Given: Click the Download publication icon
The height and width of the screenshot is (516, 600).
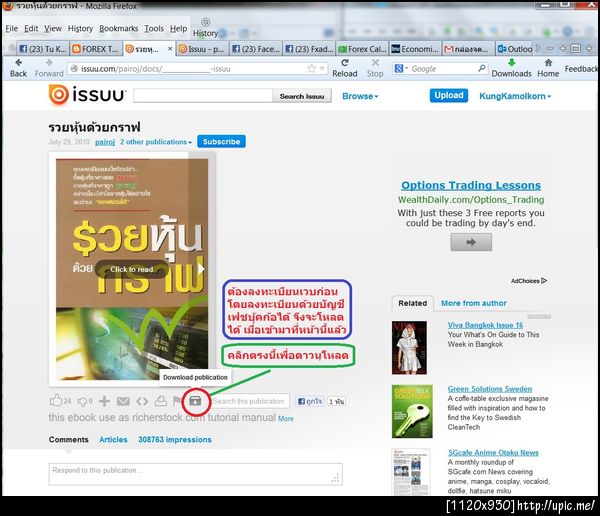Looking at the screenshot, I should (x=195, y=401).
